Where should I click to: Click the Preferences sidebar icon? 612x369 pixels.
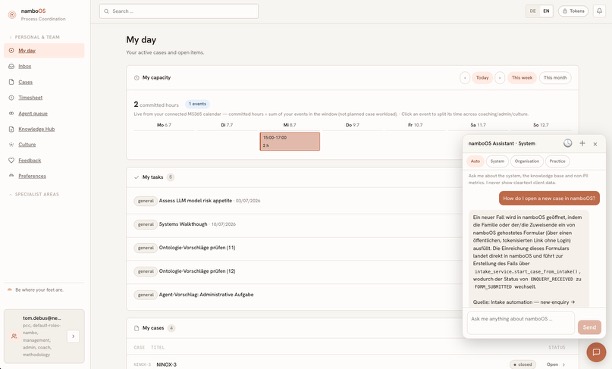[x=11, y=176]
